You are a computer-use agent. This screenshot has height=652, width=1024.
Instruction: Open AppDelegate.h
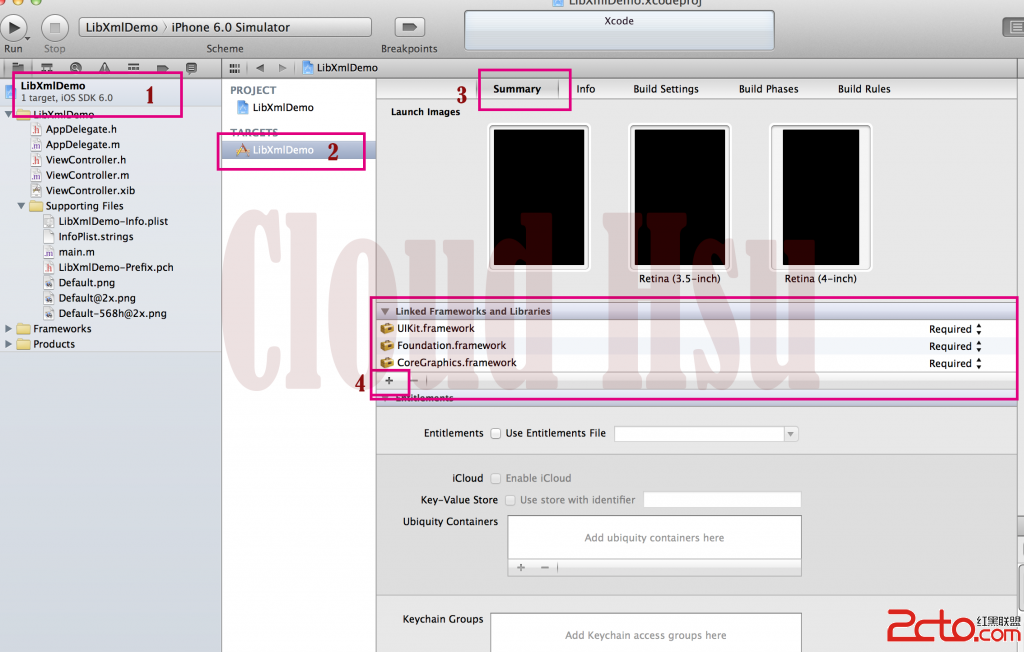tap(81, 129)
